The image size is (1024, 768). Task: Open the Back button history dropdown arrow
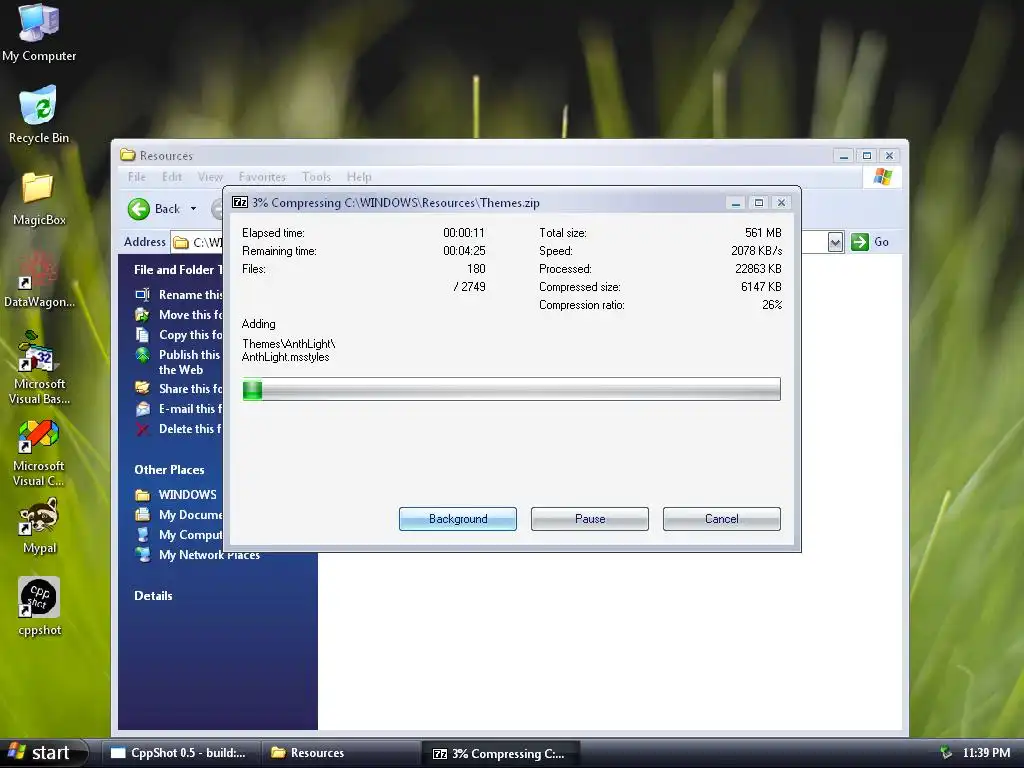pos(193,209)
